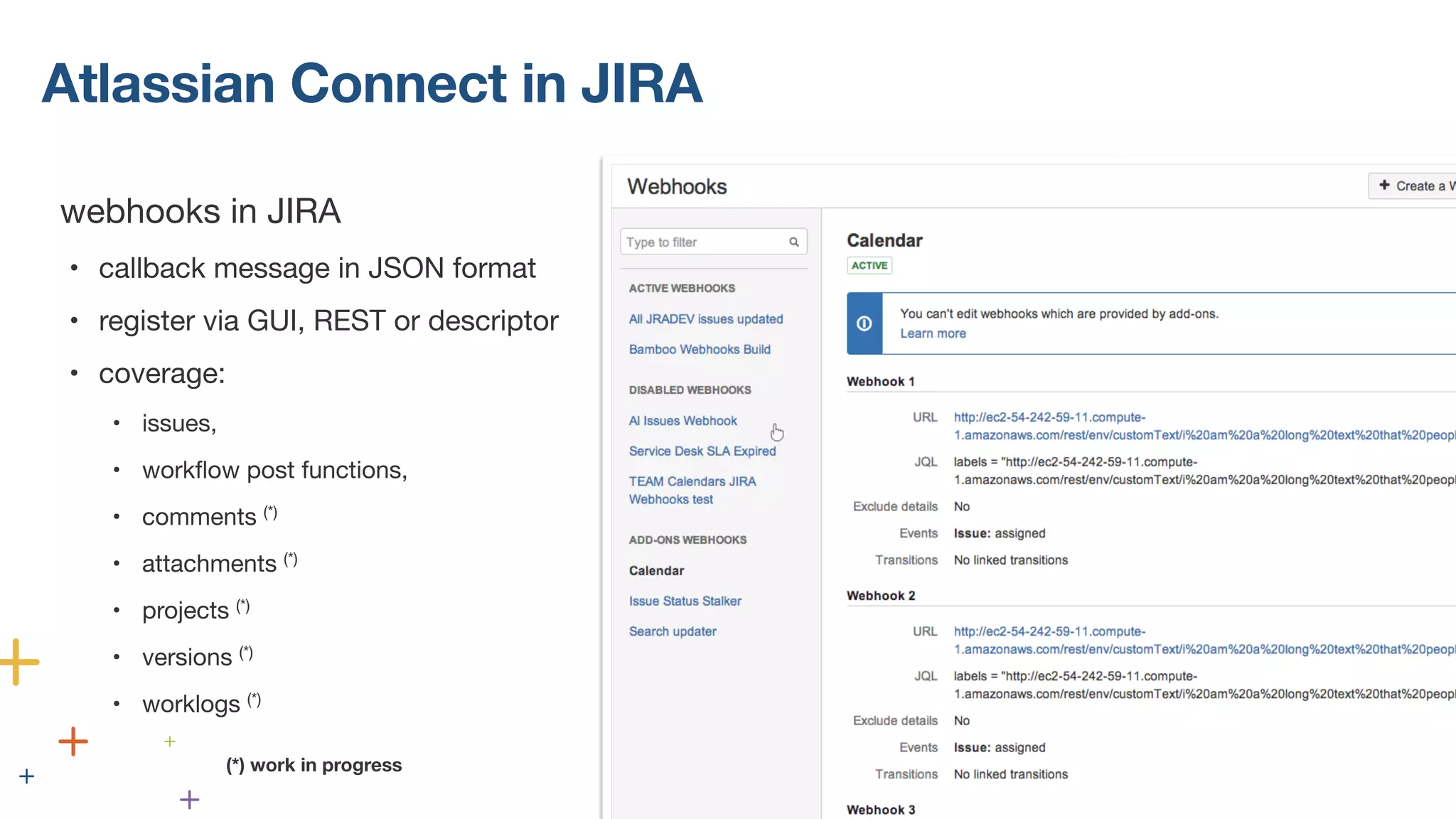Click Webhook 2 JQL labels value
1456x819 pixels.
pos(1204,685)
